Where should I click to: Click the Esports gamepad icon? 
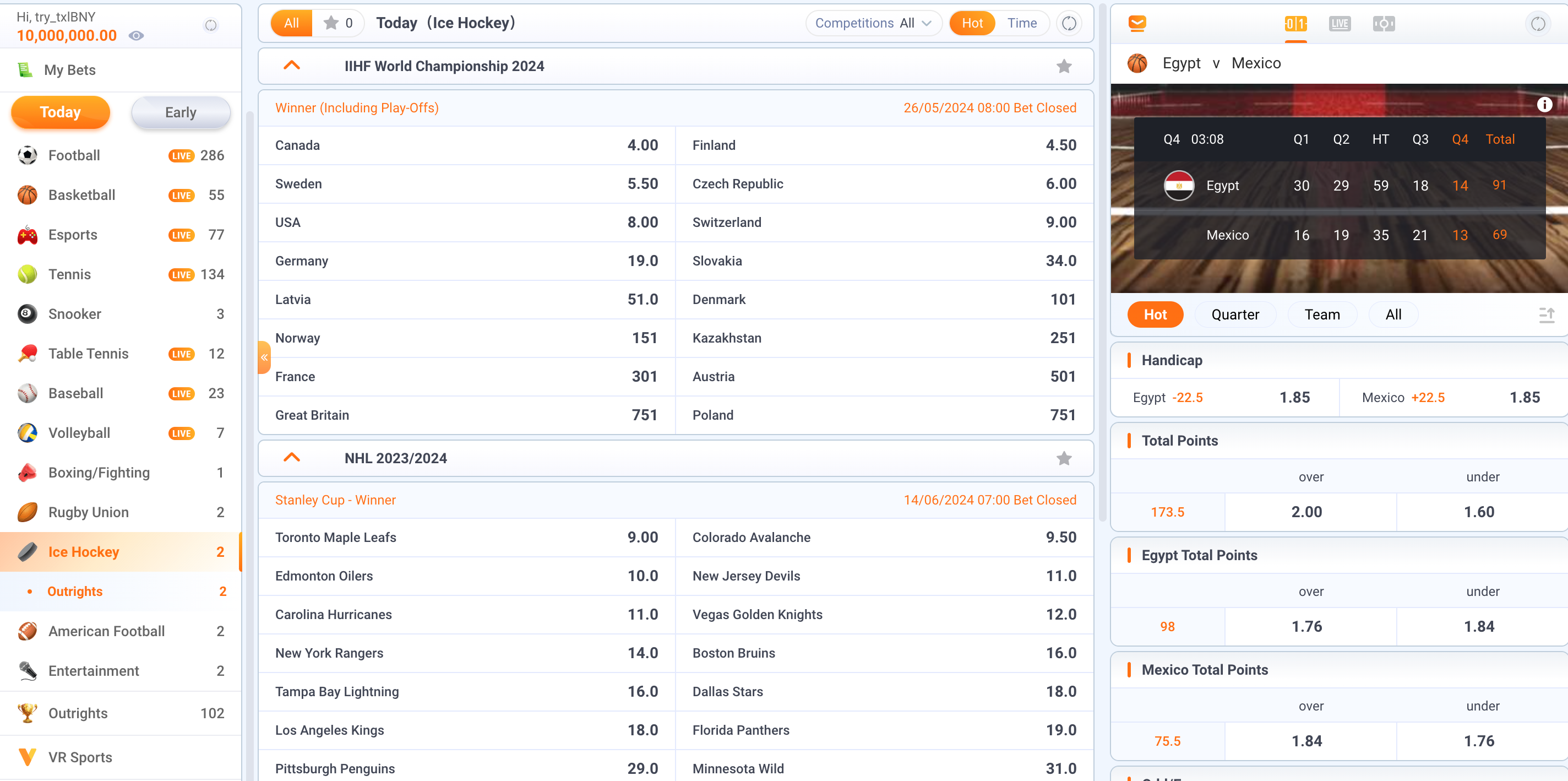coord(28,235)
